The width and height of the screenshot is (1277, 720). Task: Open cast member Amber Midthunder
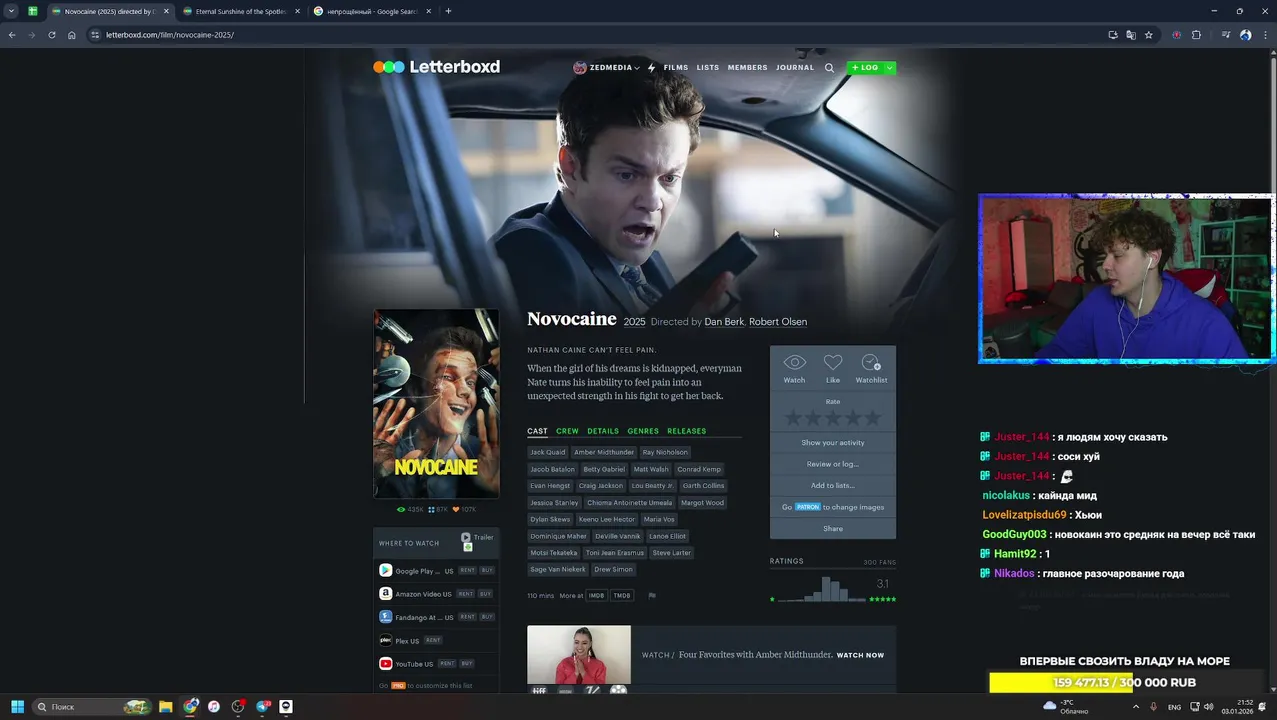(x=604, y=452)
